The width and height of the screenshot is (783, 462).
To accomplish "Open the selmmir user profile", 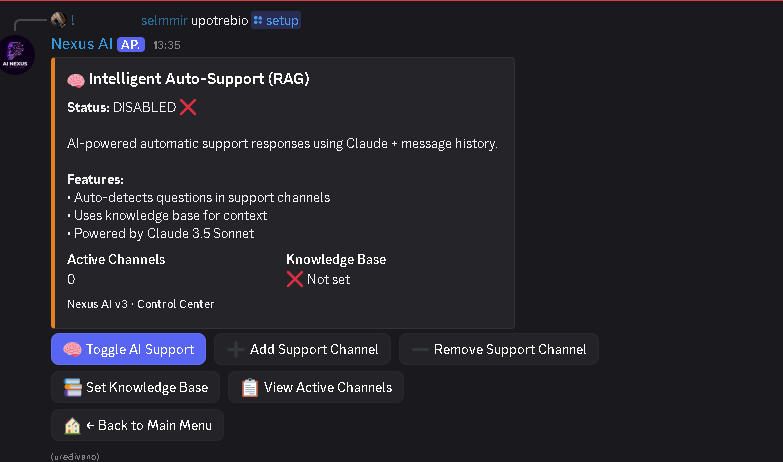I will pyautogui.click(x=164, y=20).
